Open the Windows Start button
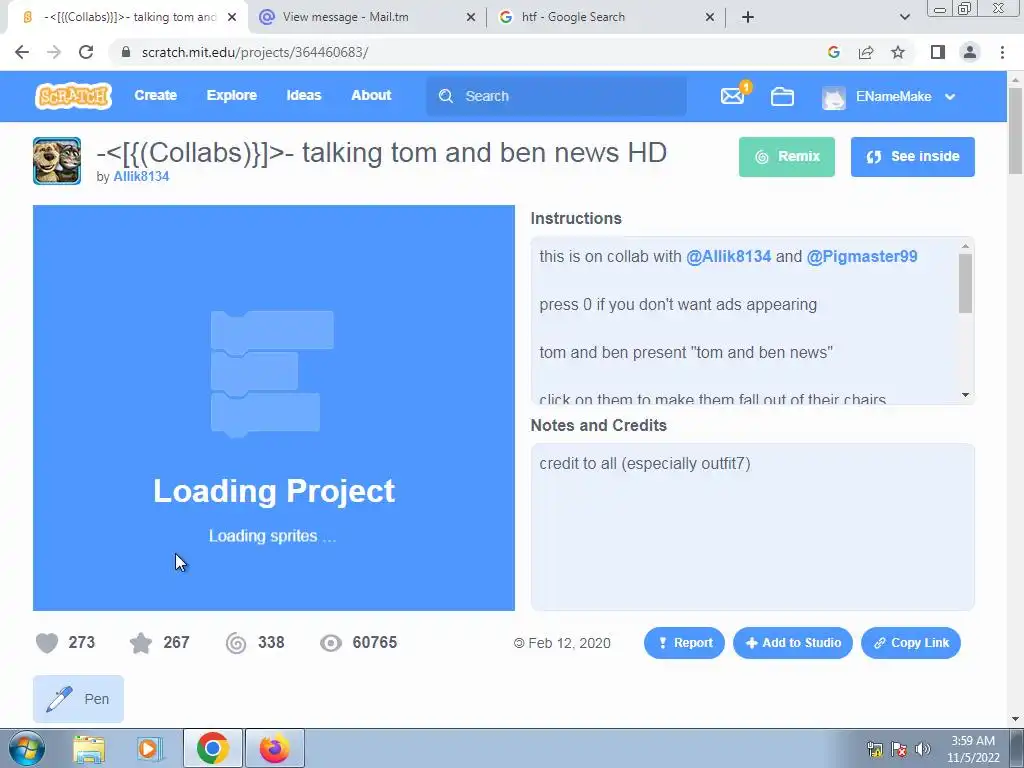 point(27,748)
